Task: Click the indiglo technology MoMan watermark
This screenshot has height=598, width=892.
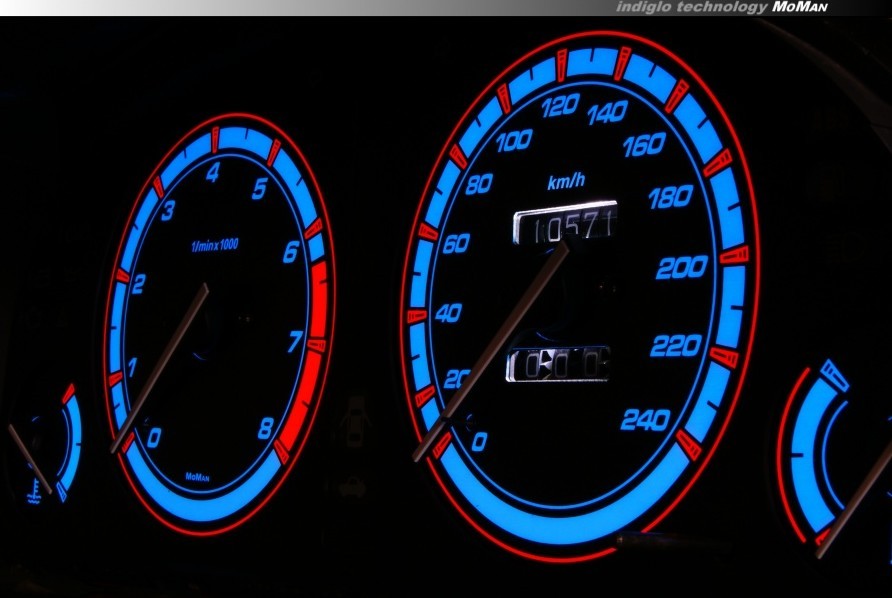Action: pos(722,7)
